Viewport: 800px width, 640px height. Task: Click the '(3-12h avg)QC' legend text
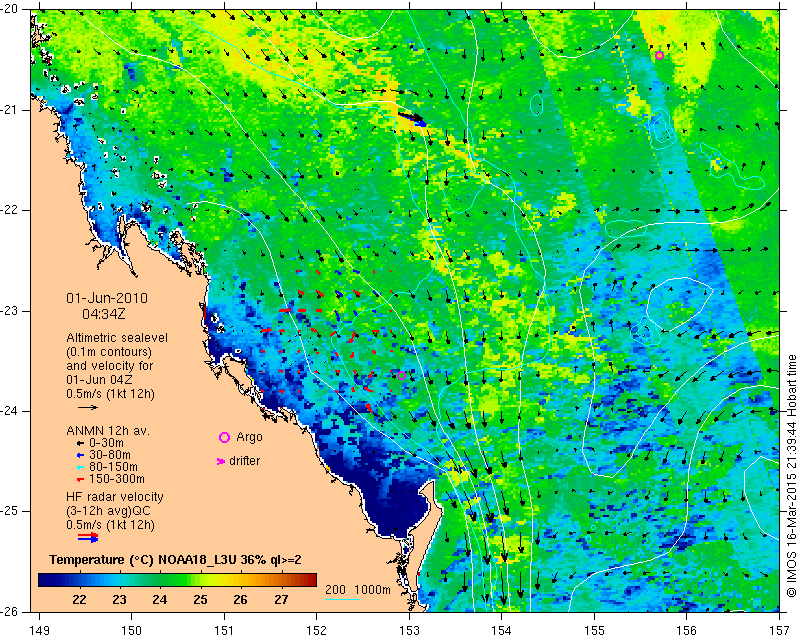(108, 511)
